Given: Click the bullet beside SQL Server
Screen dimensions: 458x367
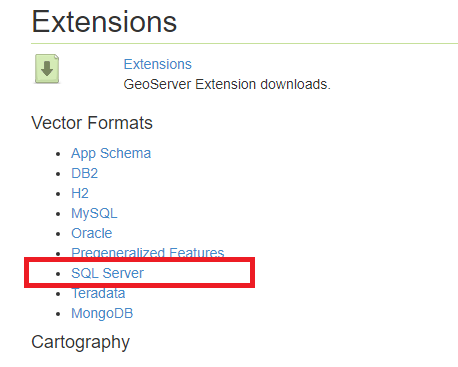Looking at the screenshot, I should tap(58, 274).
